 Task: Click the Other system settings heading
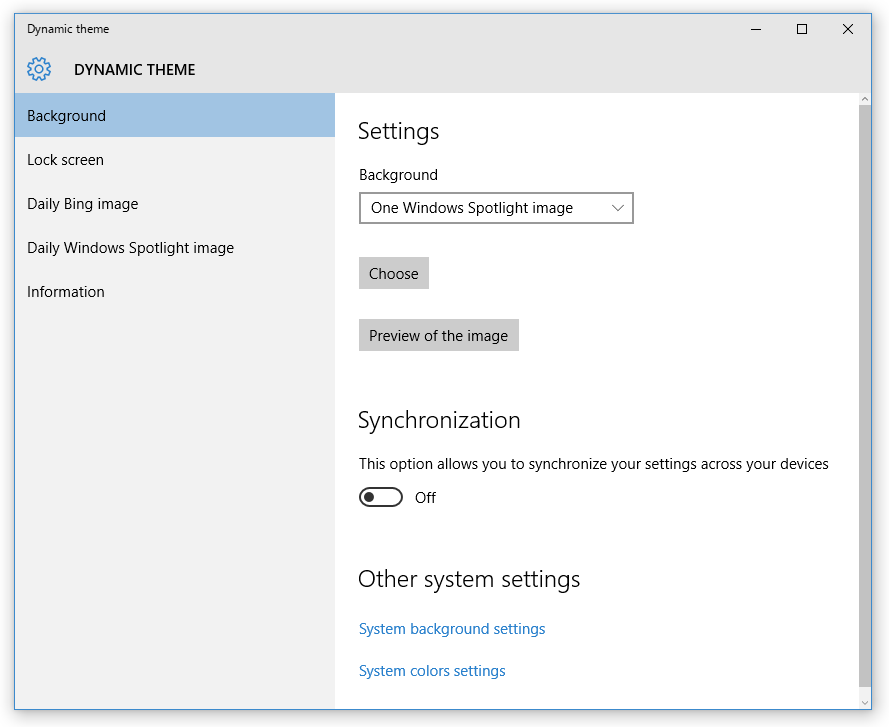click(x=469, y=580)
